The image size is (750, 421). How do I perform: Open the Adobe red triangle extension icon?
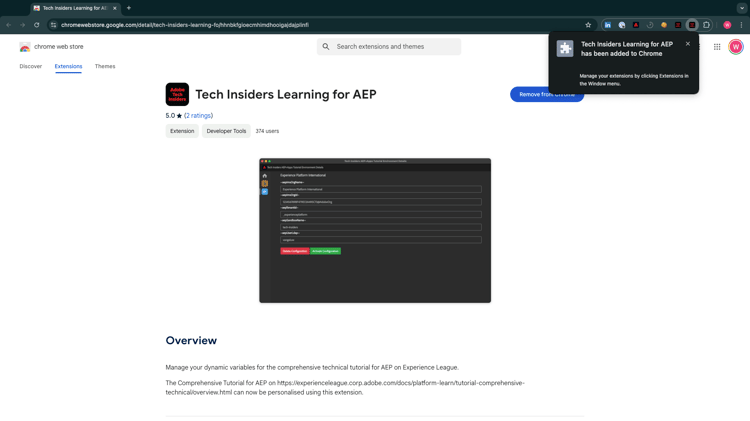click(636, 25)
